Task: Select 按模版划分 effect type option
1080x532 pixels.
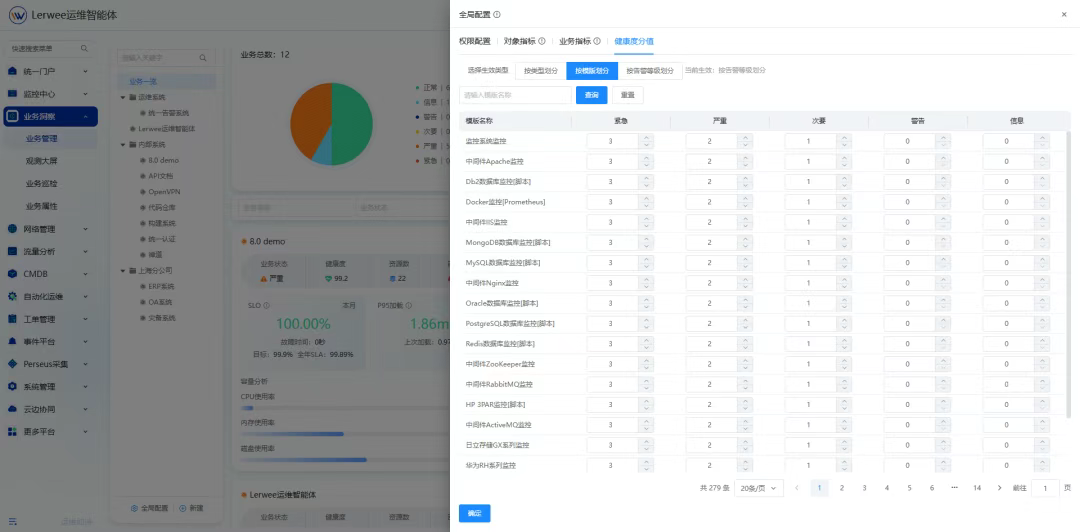Action: (592, 71)
